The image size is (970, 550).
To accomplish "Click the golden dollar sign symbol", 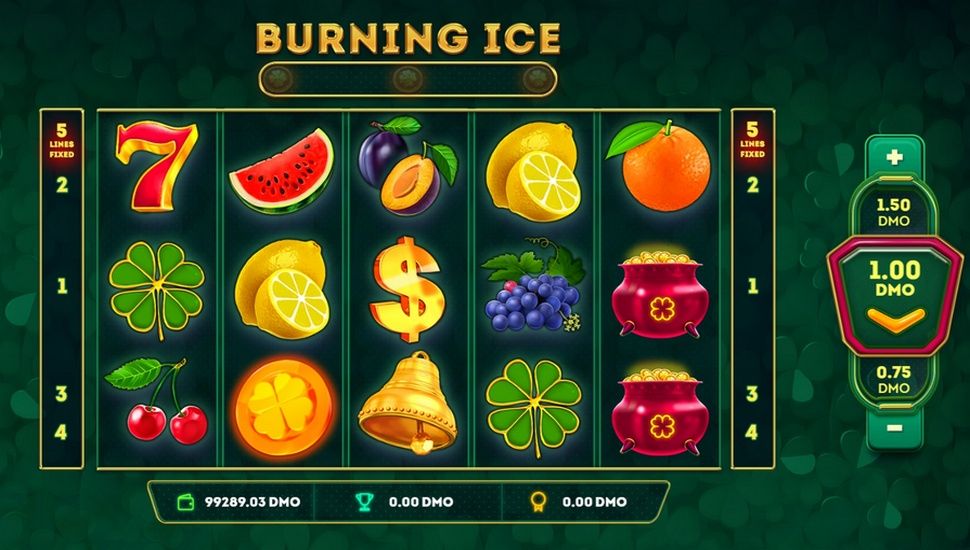I will pyautogui.click(x=406, y=288).
